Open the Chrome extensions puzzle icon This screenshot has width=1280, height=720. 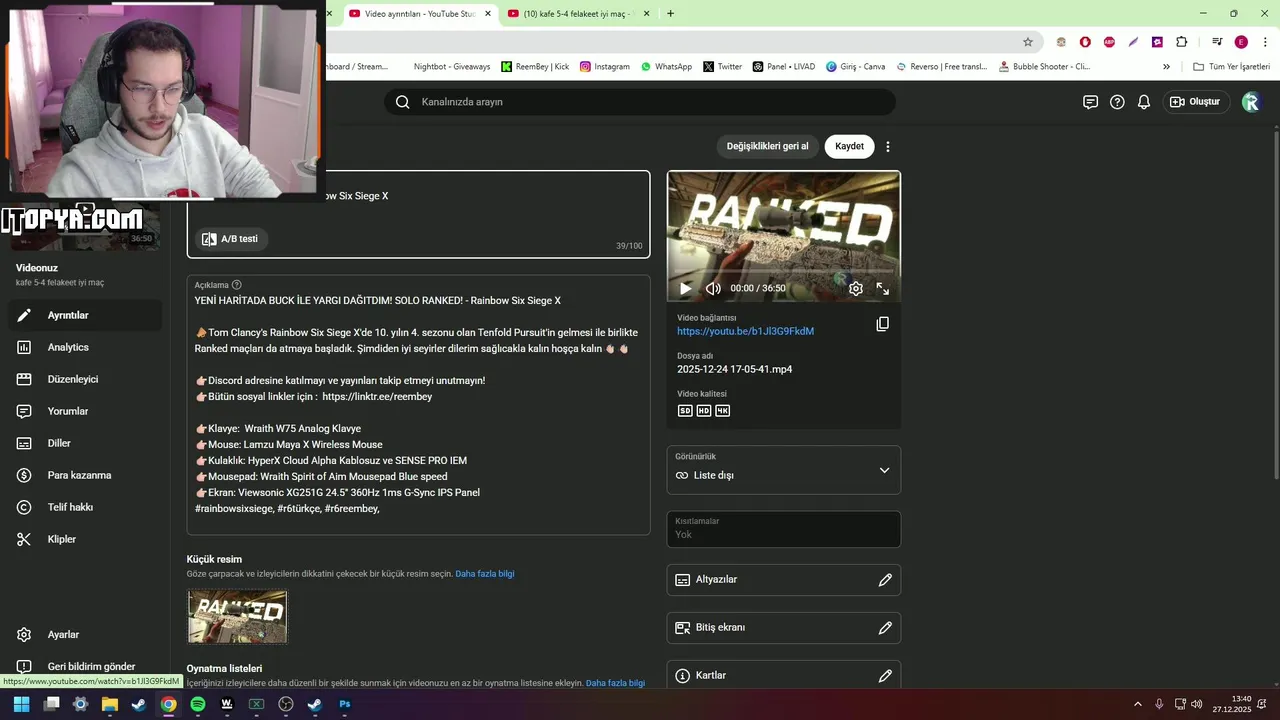coord(1181,42)
